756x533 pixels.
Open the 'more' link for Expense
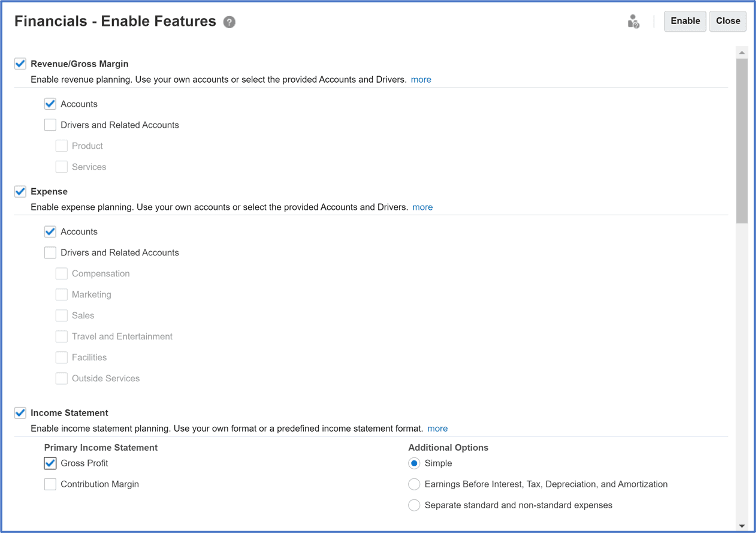(423, 207)
